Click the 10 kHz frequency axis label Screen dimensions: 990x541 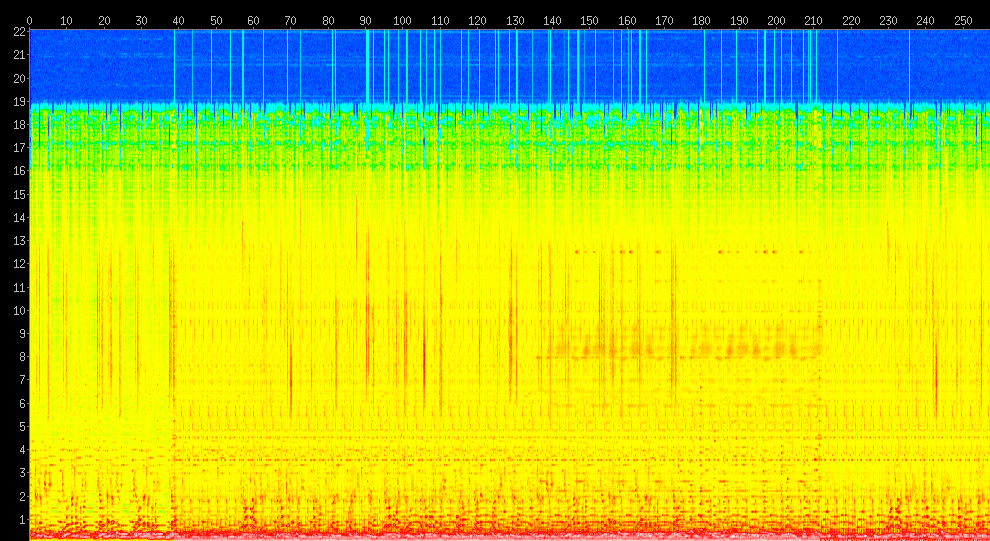tap(18, 311)
